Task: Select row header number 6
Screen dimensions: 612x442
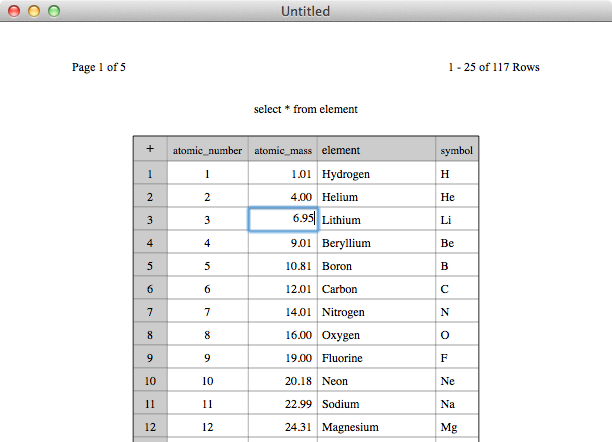Action: [x=150, y=289]
